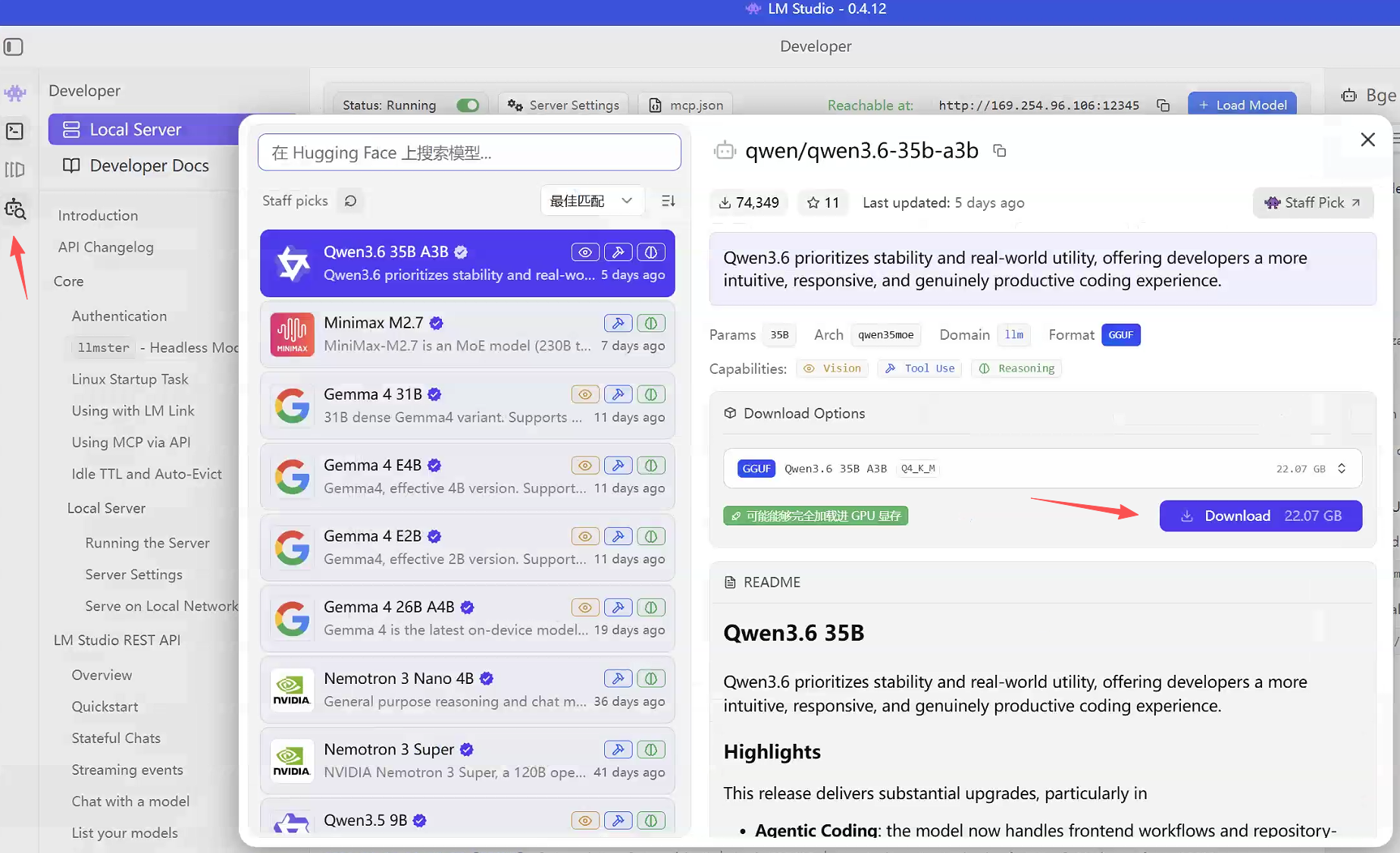Open the Chat view icon in sidebar

pyautogui.click(x=15, y=93)
